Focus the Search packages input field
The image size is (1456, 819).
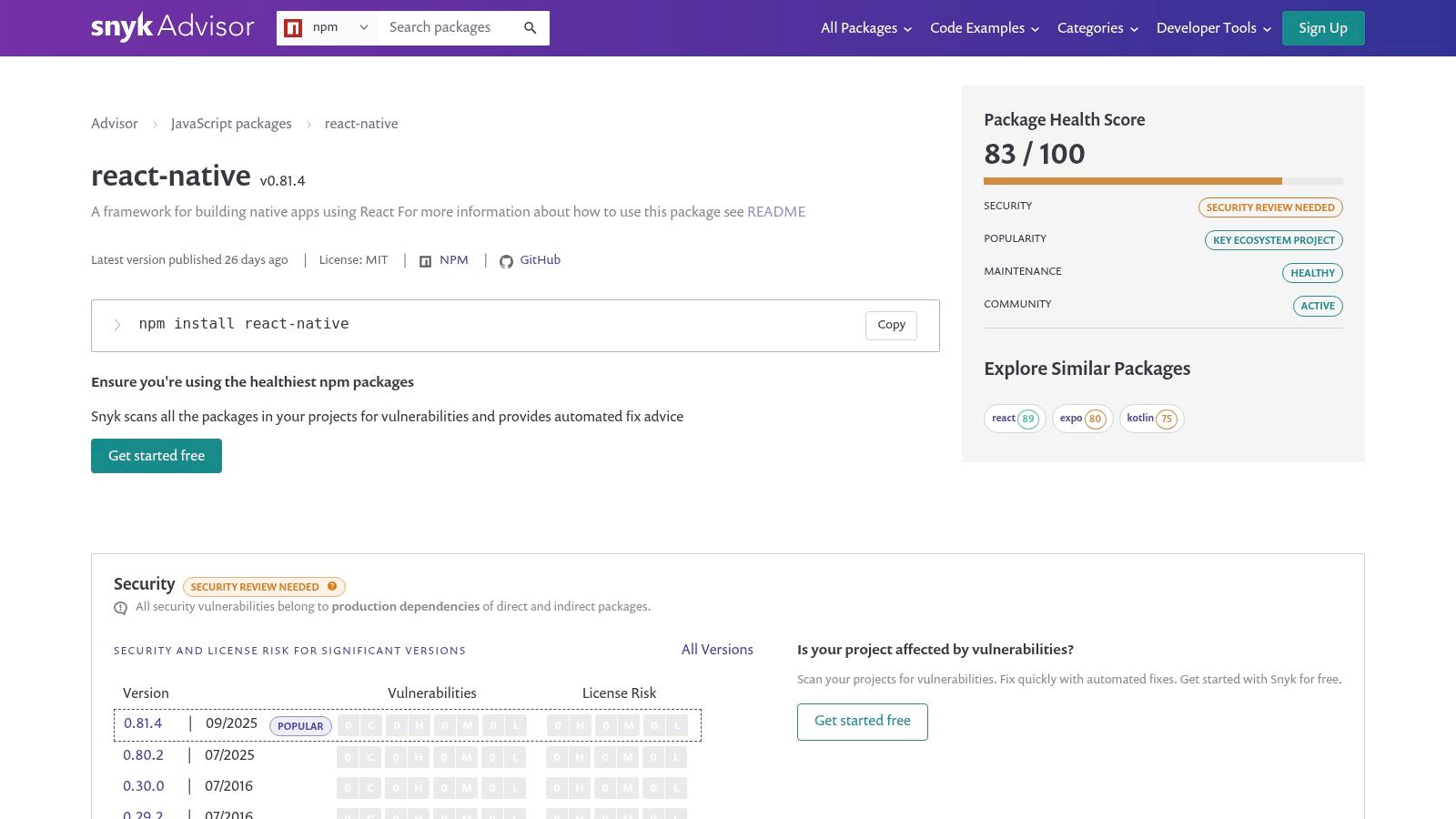pyautogui.click(x=450, y=28)
